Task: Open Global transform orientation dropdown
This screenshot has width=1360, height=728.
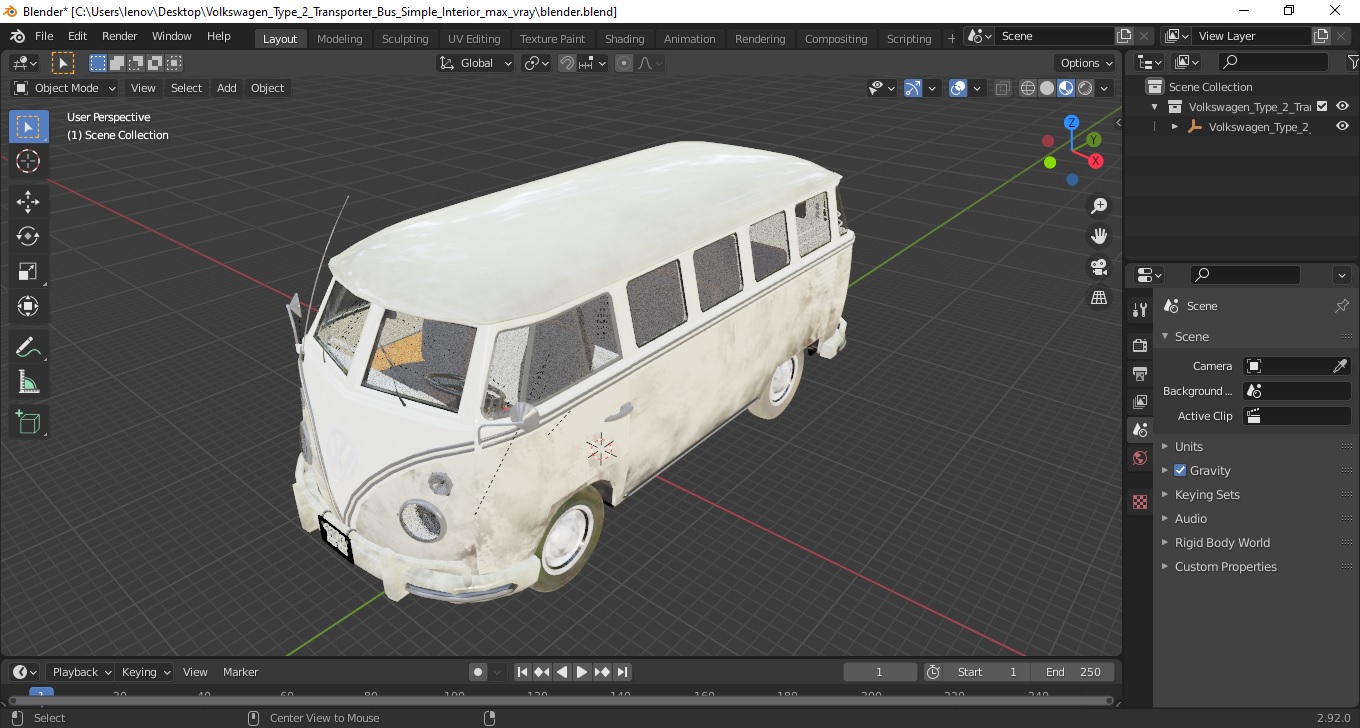Action: point(476,63)
